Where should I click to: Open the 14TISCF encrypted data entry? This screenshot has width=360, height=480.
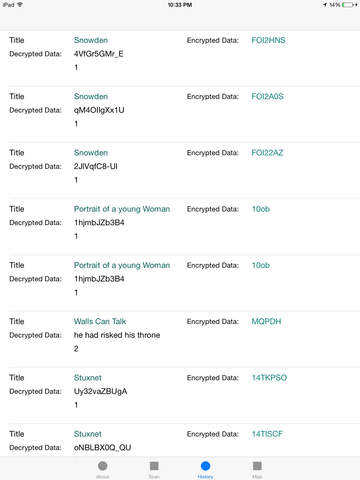click(x=267, y=434)
